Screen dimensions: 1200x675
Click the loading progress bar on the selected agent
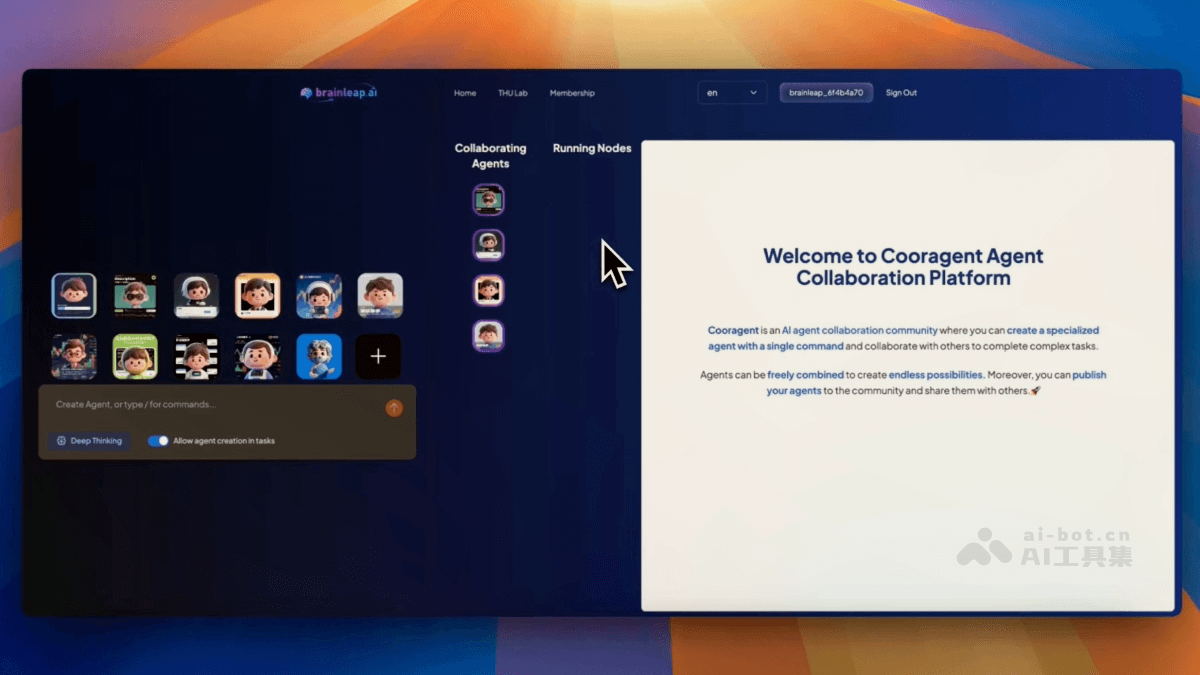(74, 310)
